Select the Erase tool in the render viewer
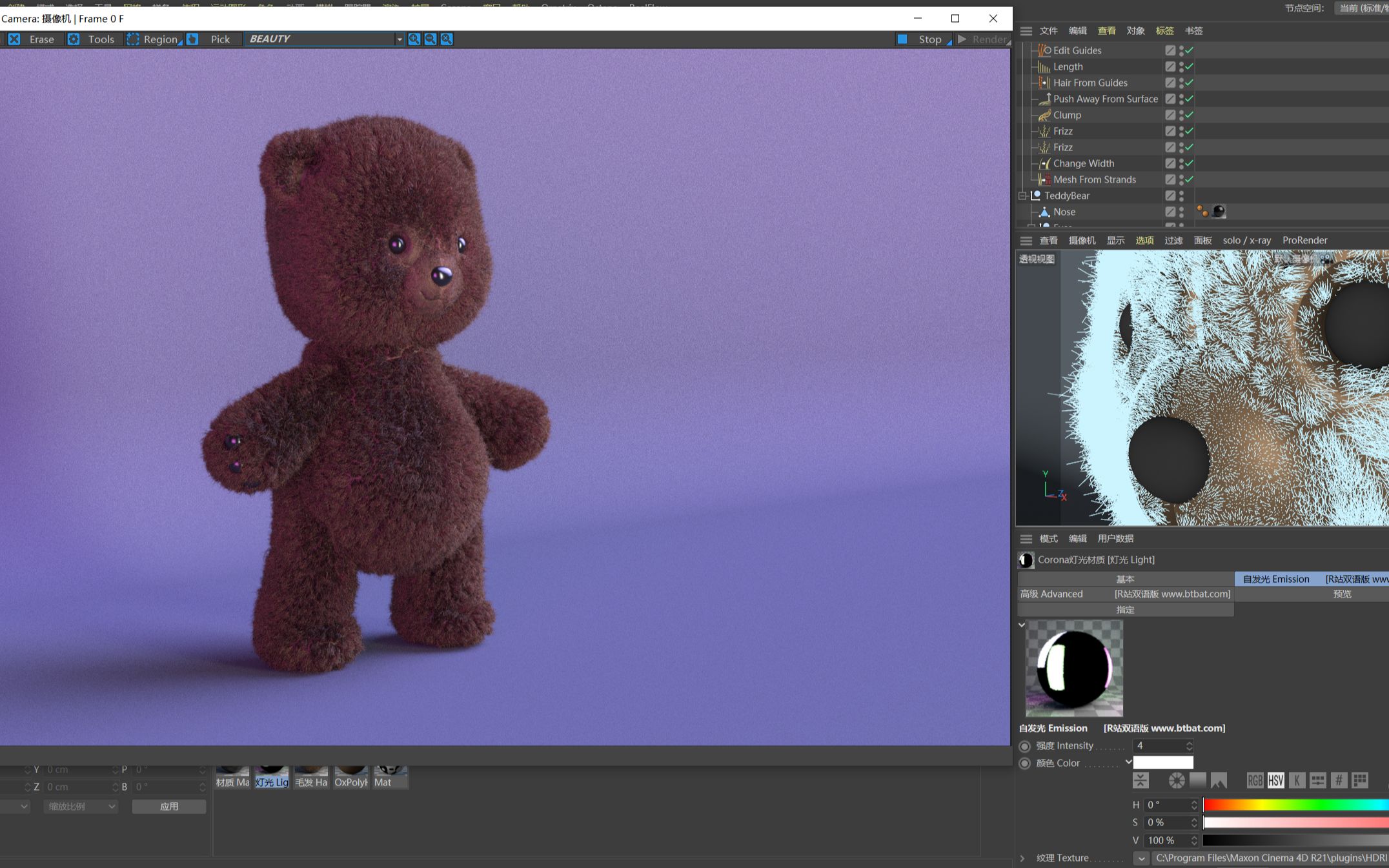This screenshot has height=868, width=1389. click(41, 39)
